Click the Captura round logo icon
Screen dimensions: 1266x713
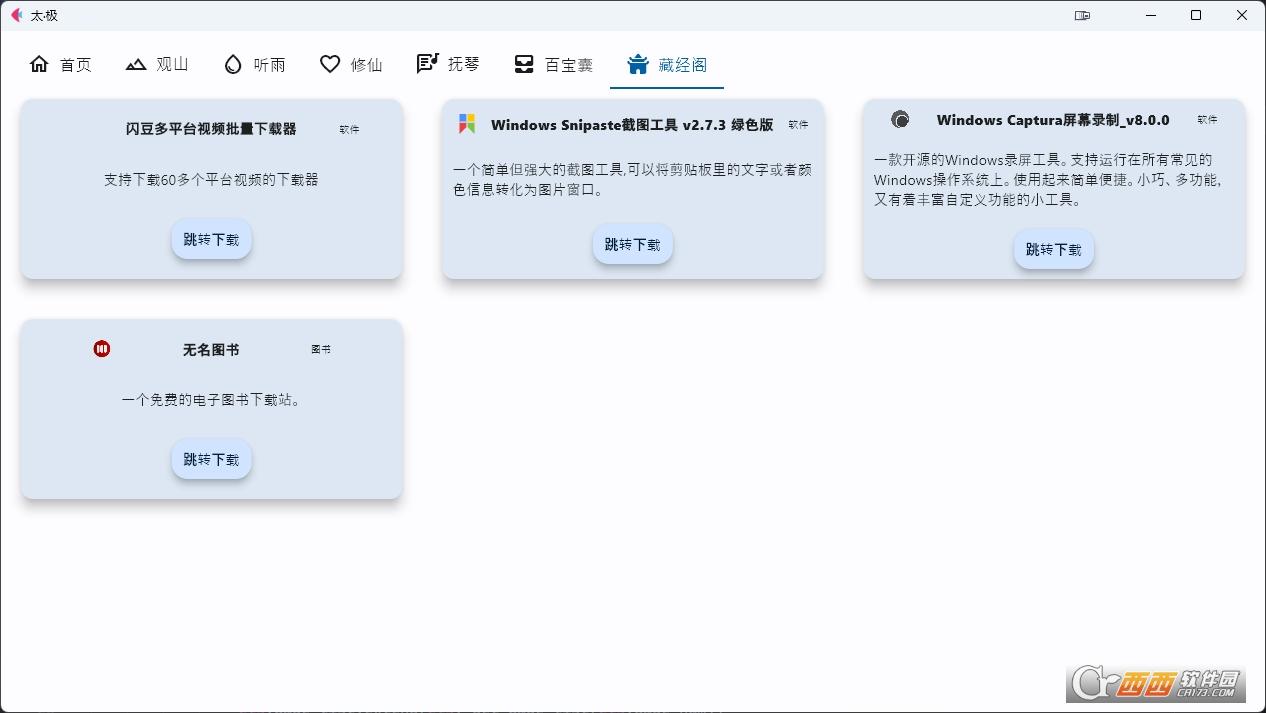[900, 119]
